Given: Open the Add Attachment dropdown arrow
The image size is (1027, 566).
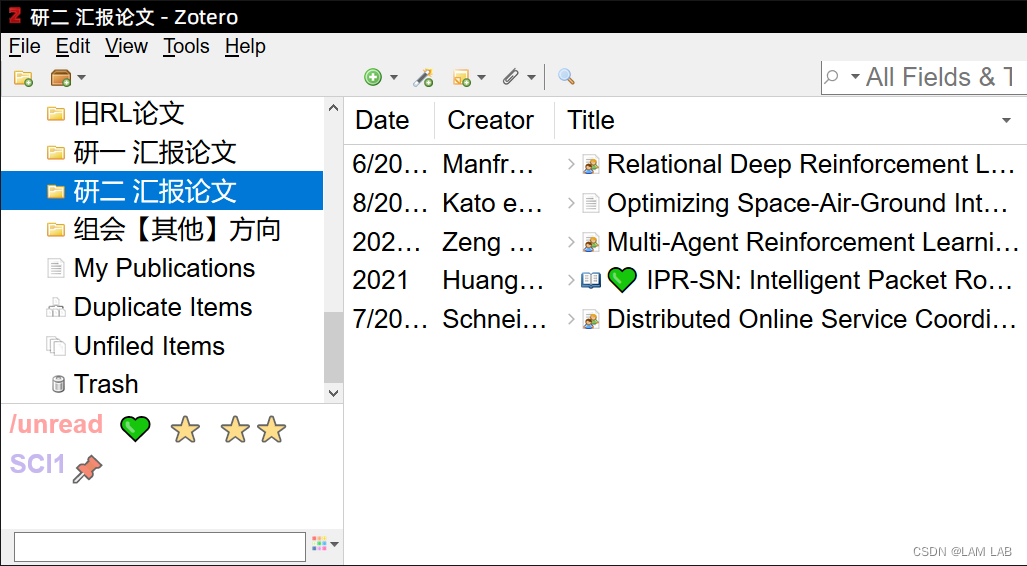Looking at the screenshot, I should (x=531, y=77).
